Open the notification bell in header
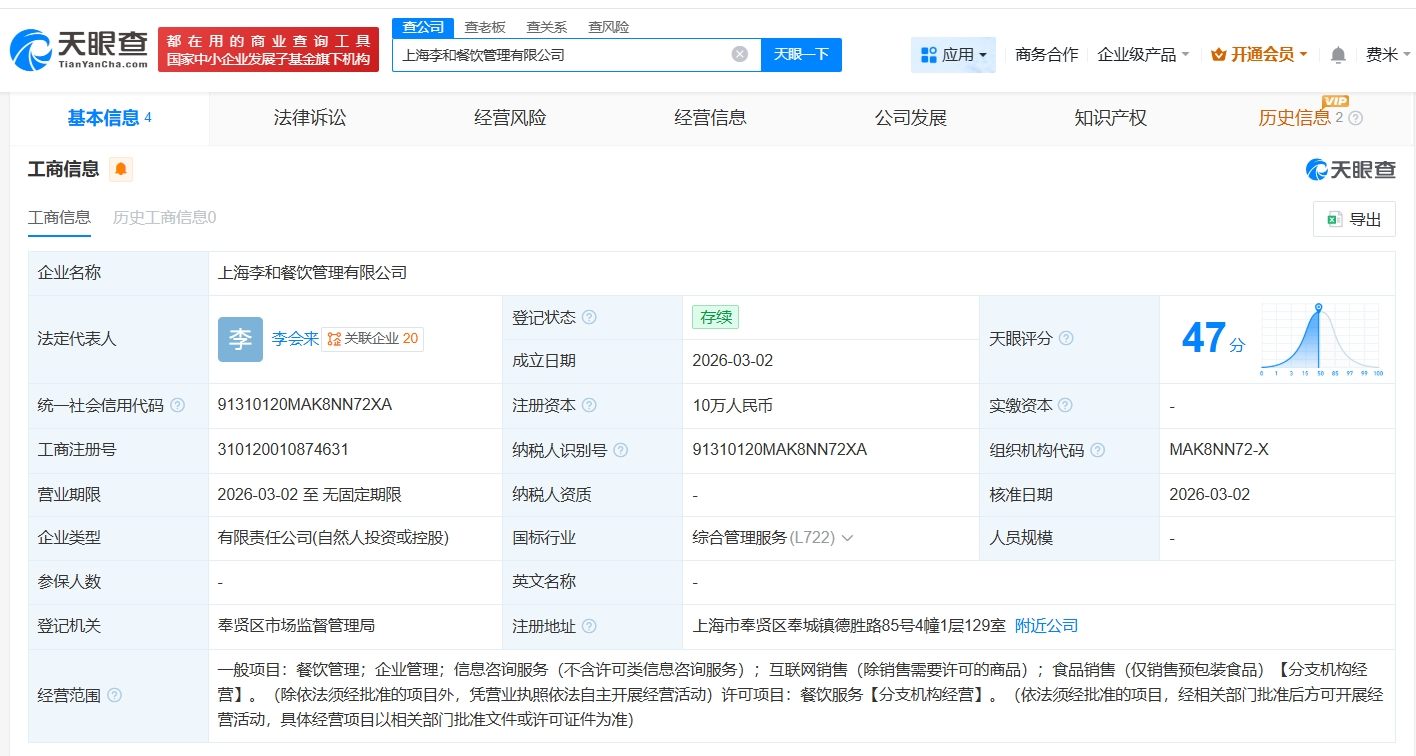Screen dimensions: 1416x756 1338,55
